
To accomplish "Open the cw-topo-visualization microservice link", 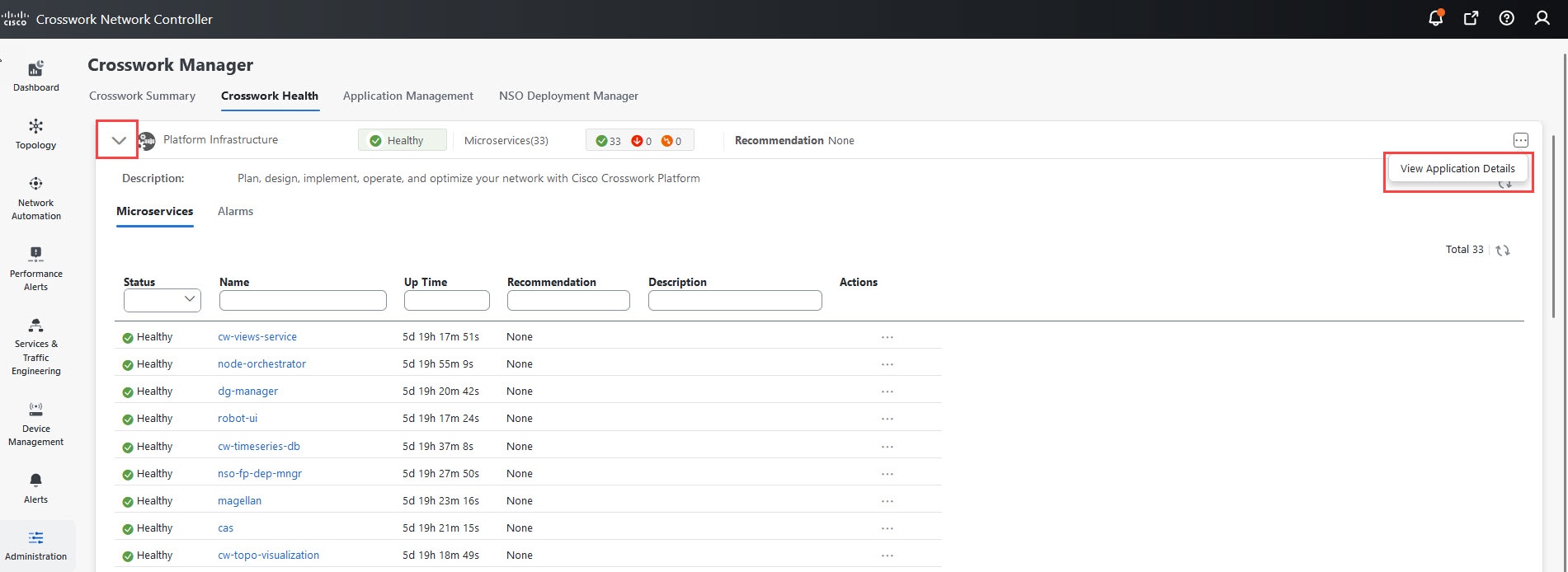I will pyautogui.click(x=268, y=556).
